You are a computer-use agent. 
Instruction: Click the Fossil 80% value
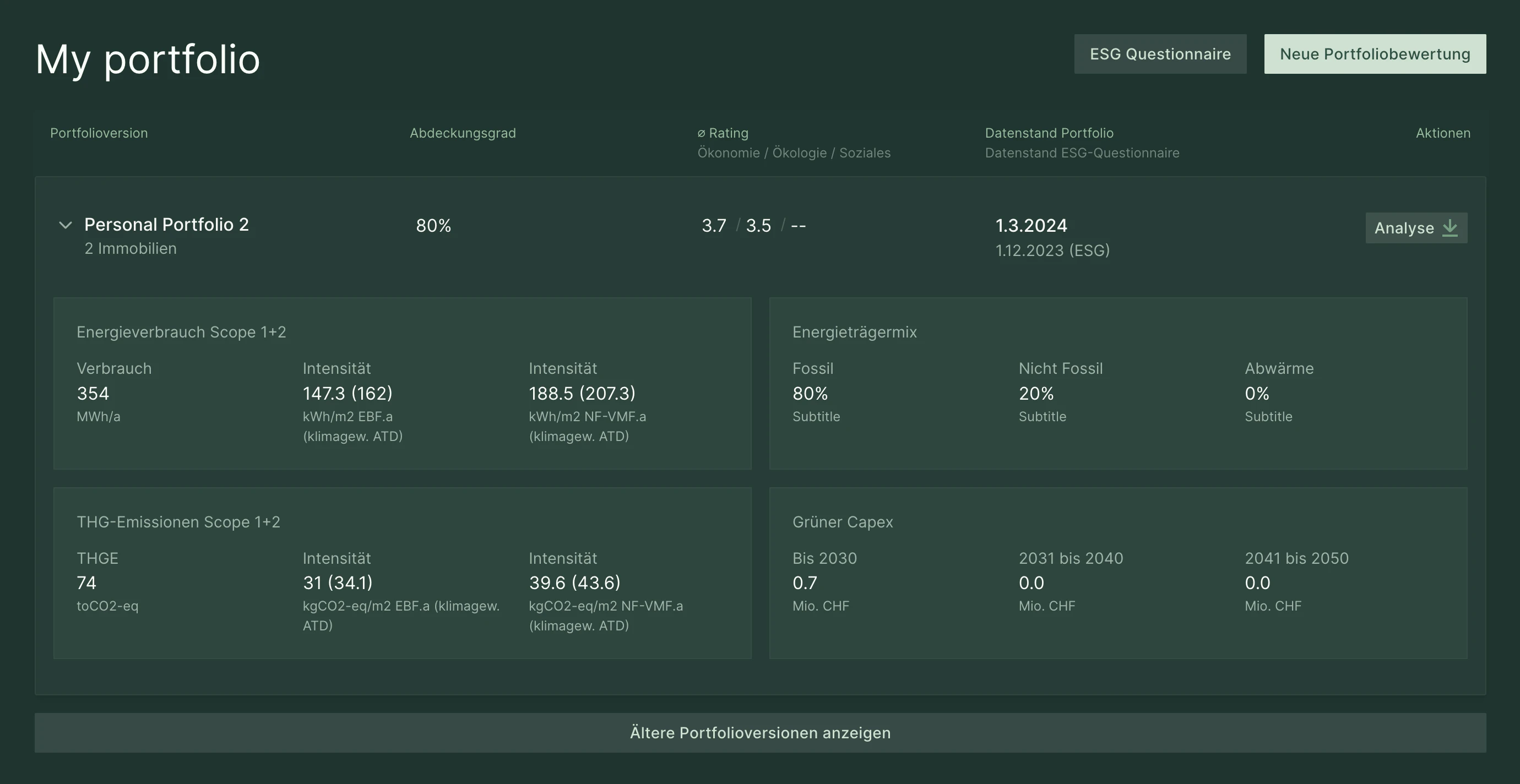click(810, 394)
